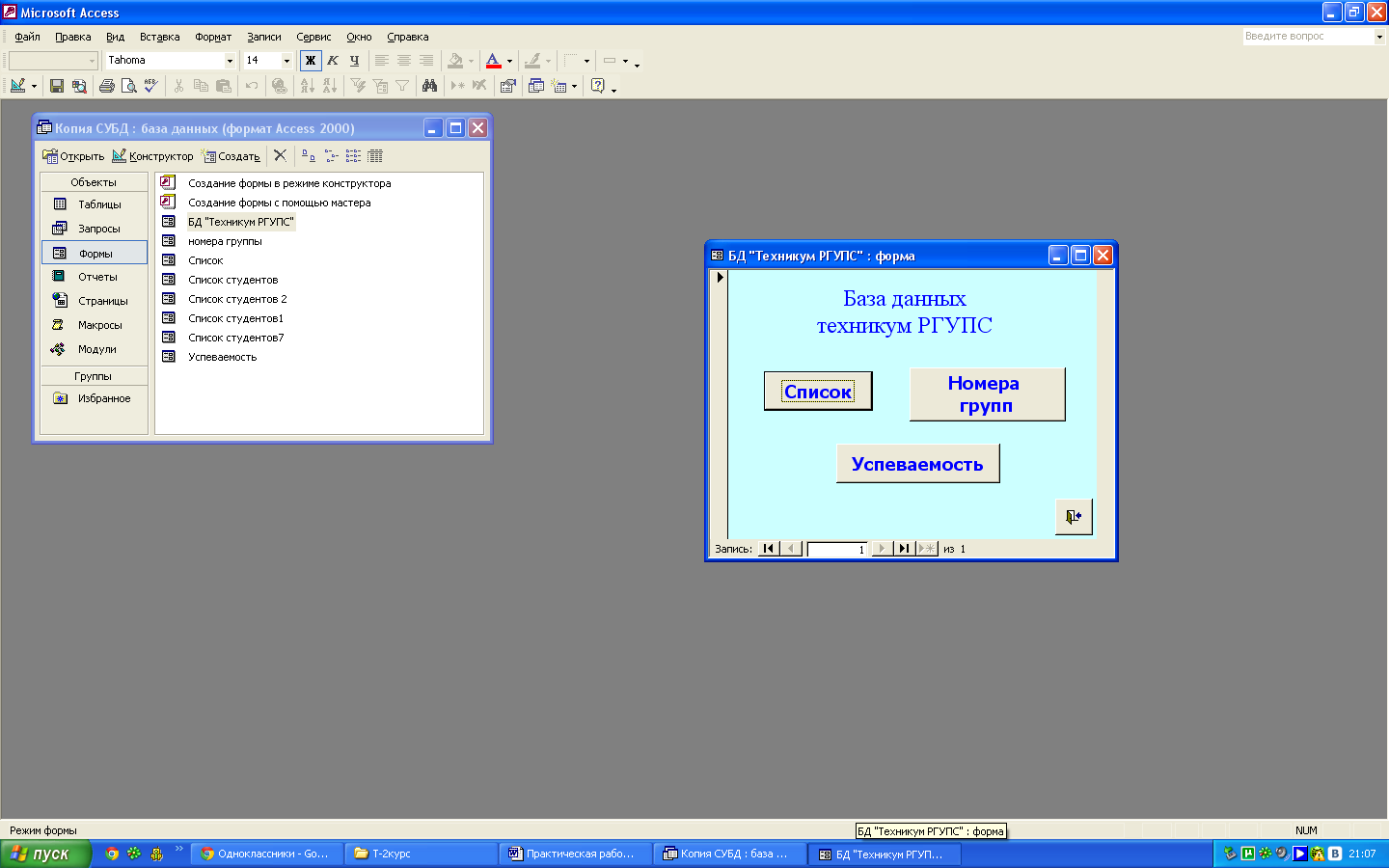Click the binoculars Find icon
The image size is (1389, 868).
pyautogui.click(x=430, y=86)
